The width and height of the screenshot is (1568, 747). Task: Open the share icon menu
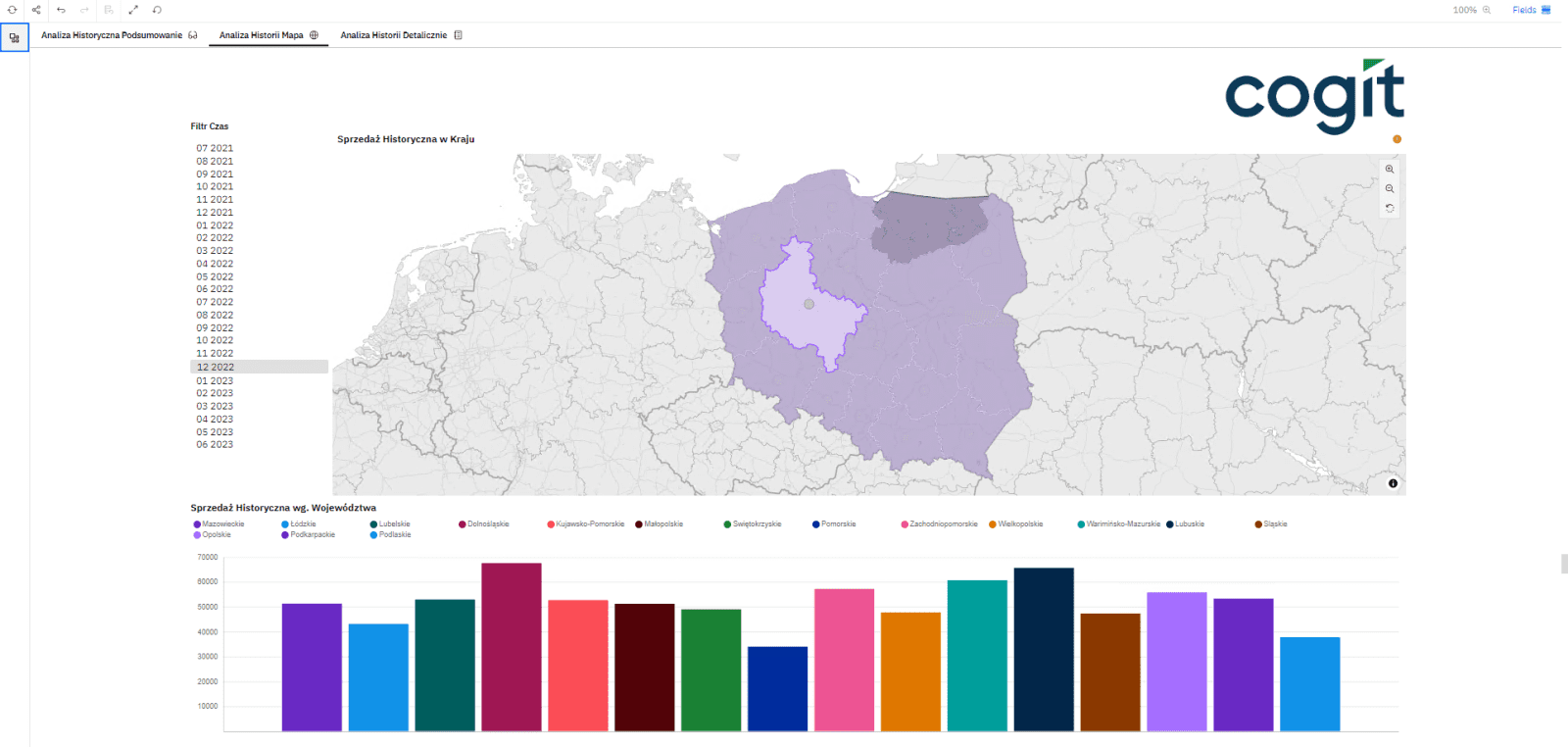pos(36,10)
